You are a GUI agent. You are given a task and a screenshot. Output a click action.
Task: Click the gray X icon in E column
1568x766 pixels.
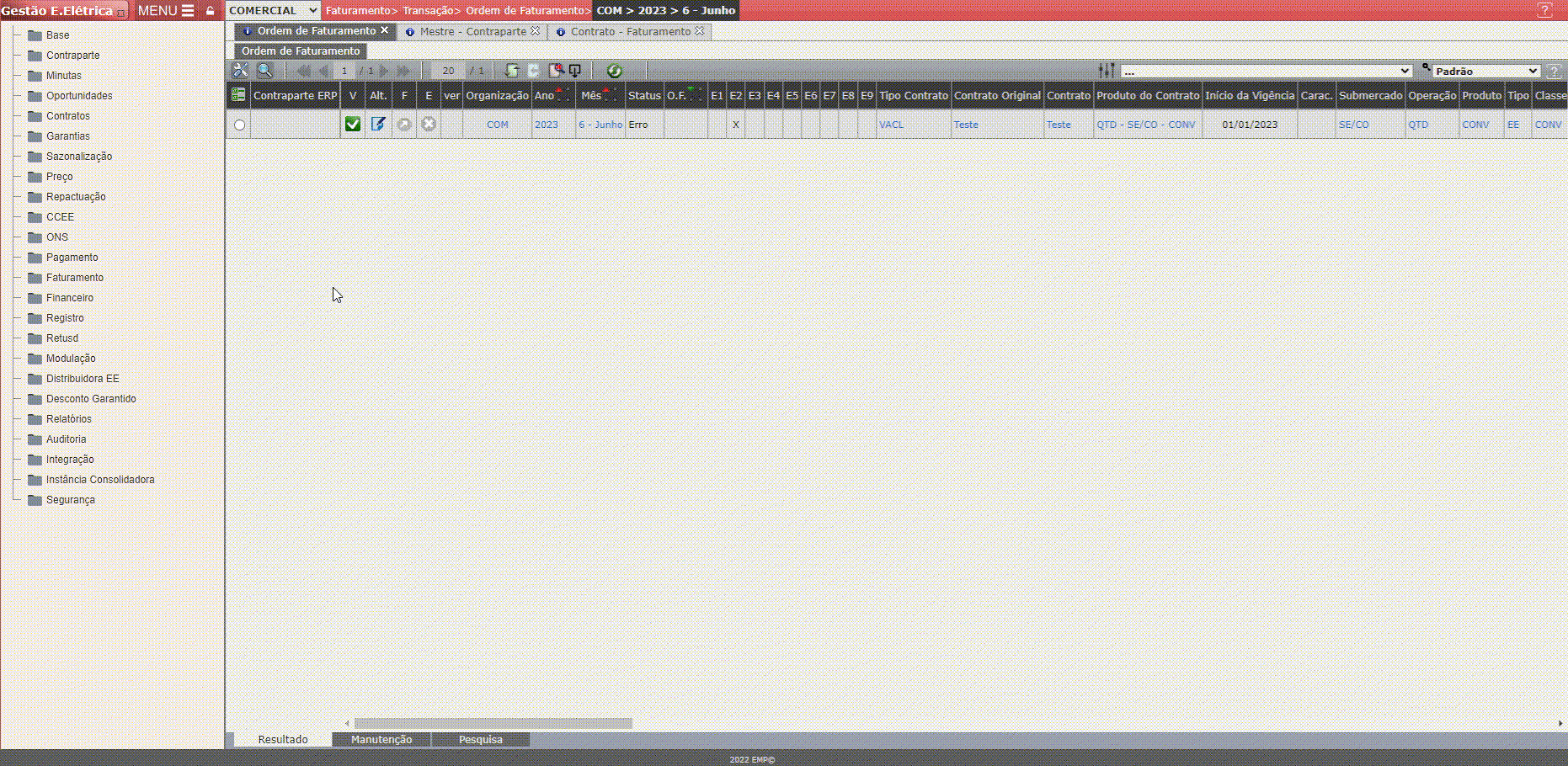(429, 125)
